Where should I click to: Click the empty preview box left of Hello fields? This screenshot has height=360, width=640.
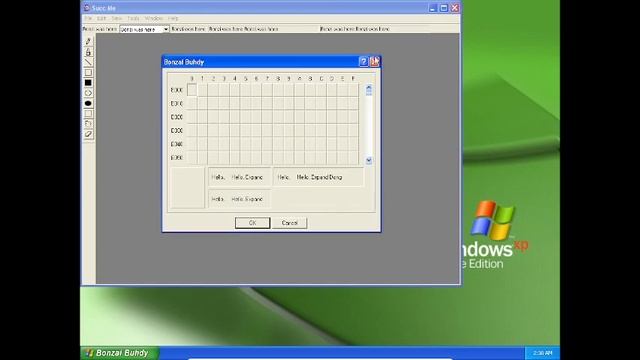point(187,188)
